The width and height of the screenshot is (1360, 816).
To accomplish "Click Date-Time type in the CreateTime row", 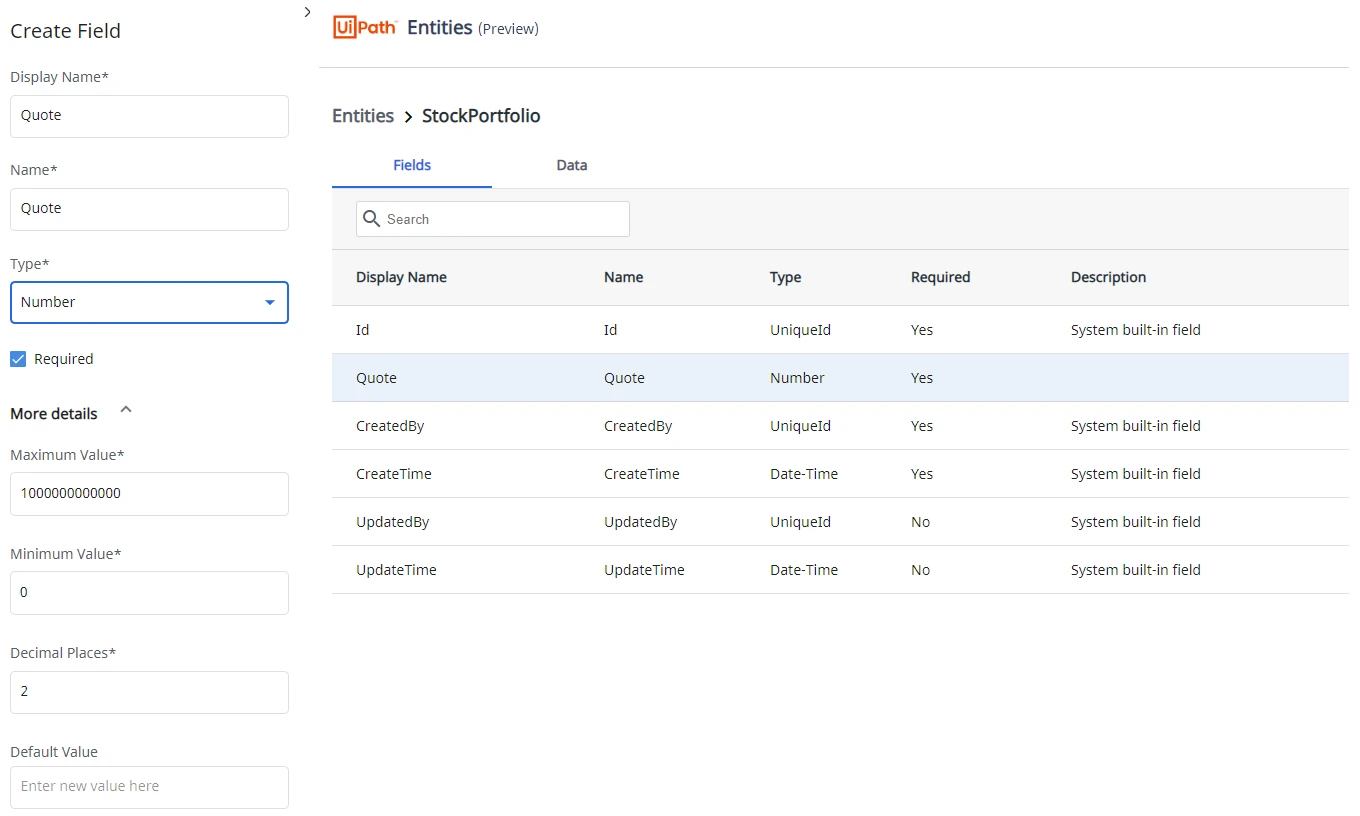I will (x=804, y=474).
